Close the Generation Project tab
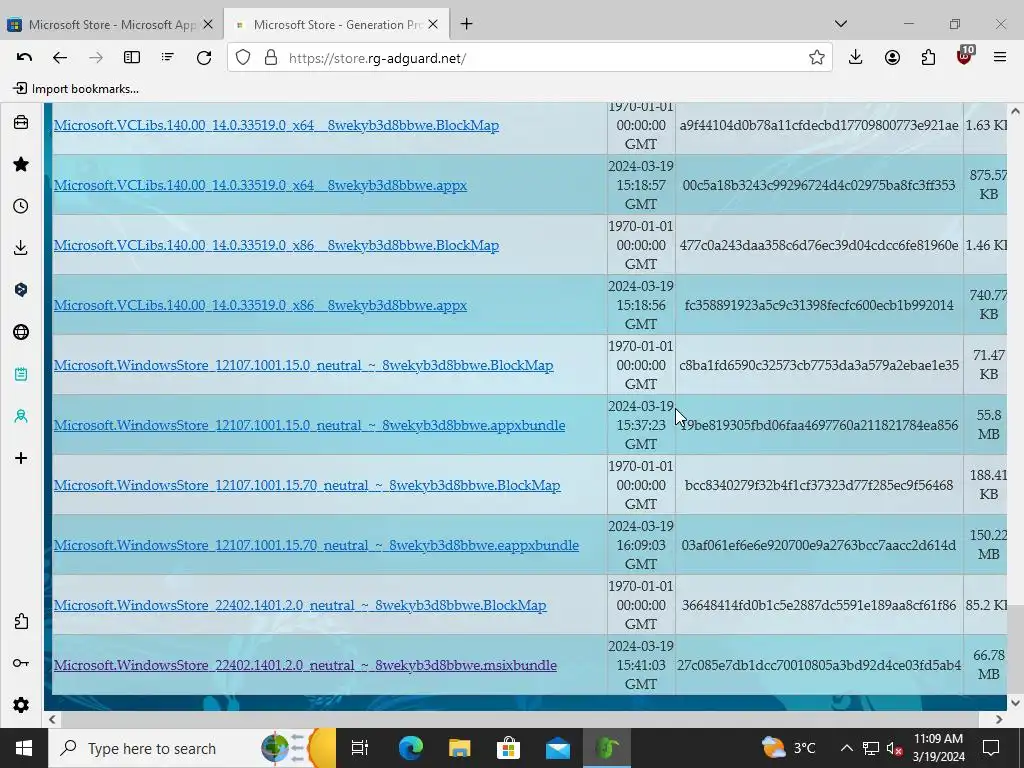This screenshot has height=768, width=1024. (433, 24)
